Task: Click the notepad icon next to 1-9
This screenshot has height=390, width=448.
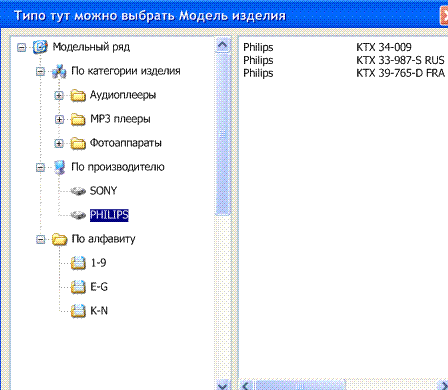Action: click(x=78, y=263)
